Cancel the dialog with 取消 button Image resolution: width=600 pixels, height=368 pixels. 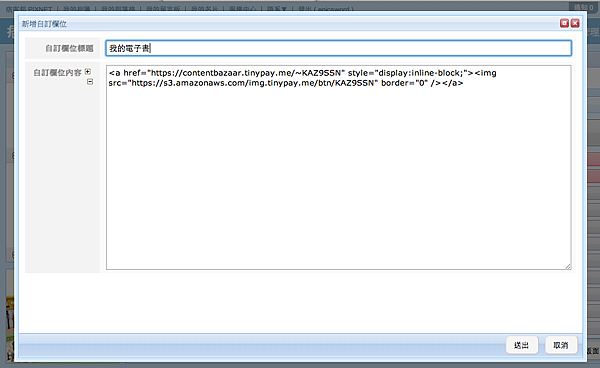[x=561, y=345]
